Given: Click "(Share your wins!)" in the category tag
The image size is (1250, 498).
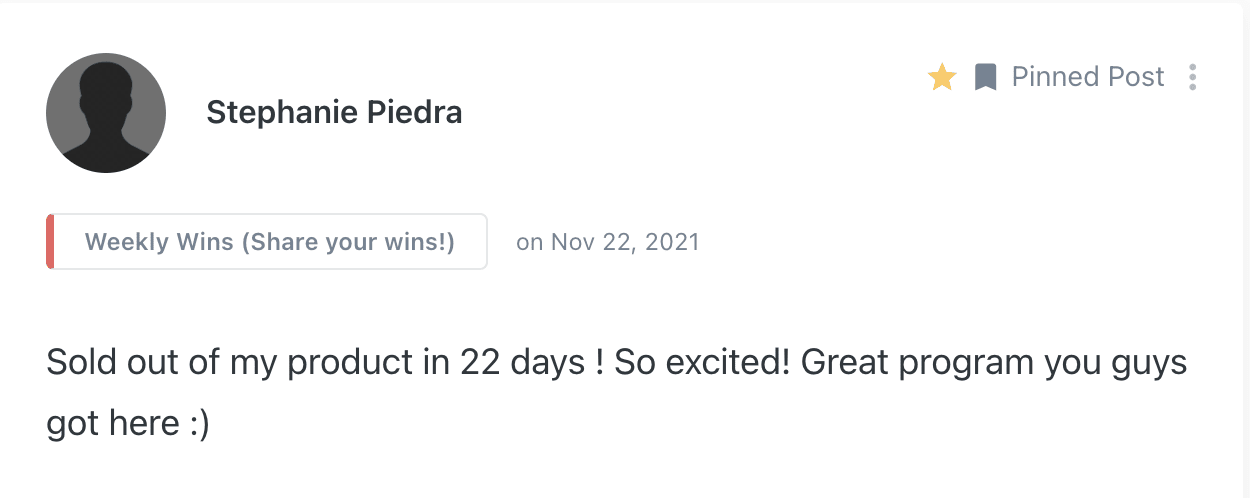Looking at the screenshot, I should [348, 242].
